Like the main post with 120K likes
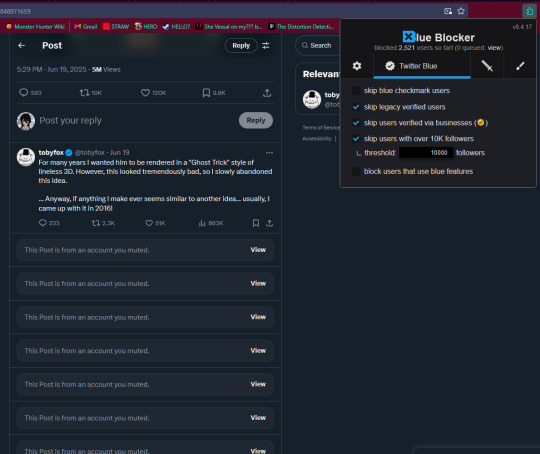This screenshot has height=454, width=540. pyautogui.click(x=145, y=93)
